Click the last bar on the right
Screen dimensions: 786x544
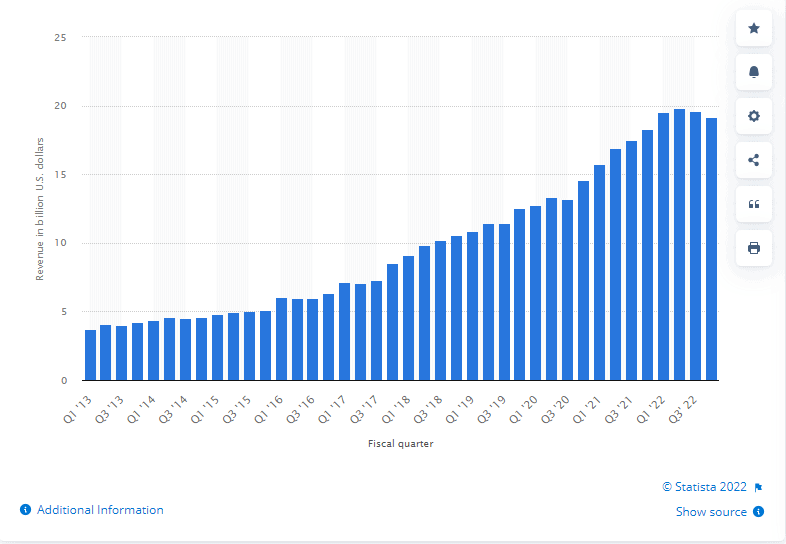[x=712, y=249]
